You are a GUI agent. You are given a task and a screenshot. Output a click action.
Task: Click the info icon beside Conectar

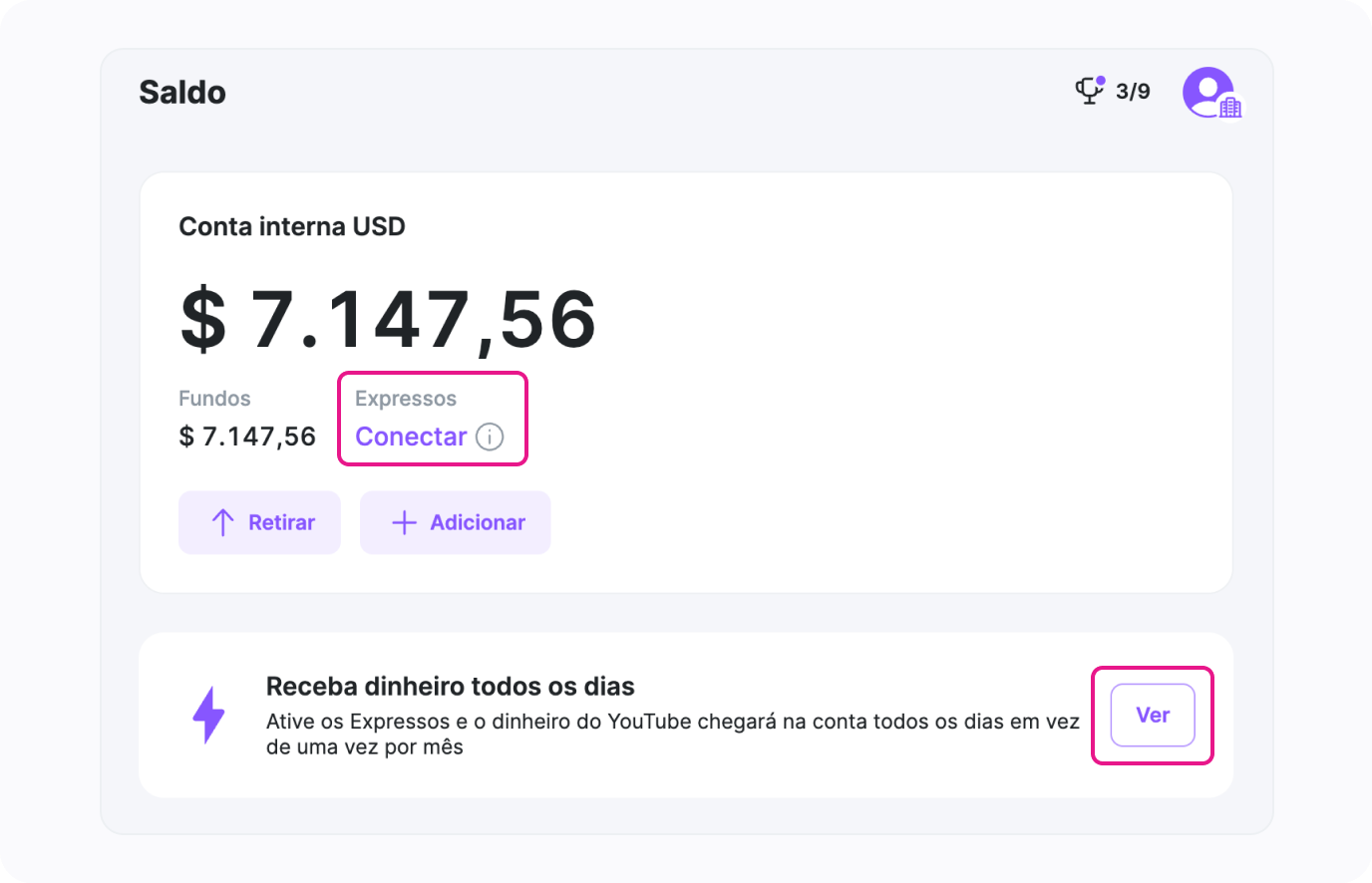point(490,437)
